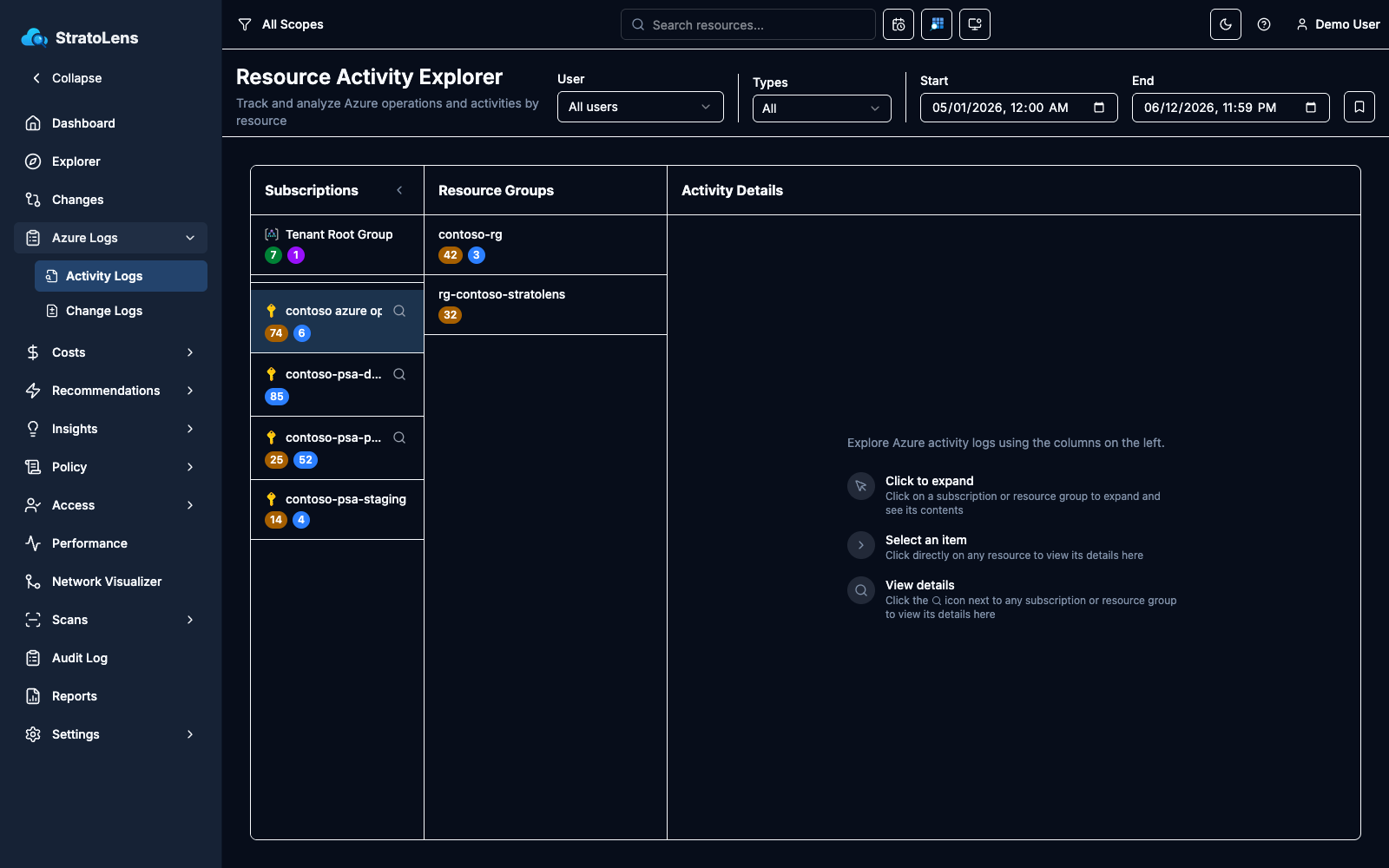This screenshot has width=1389, height=868.
Task: Open the All users dropdown
Action: tap(641, 107)
